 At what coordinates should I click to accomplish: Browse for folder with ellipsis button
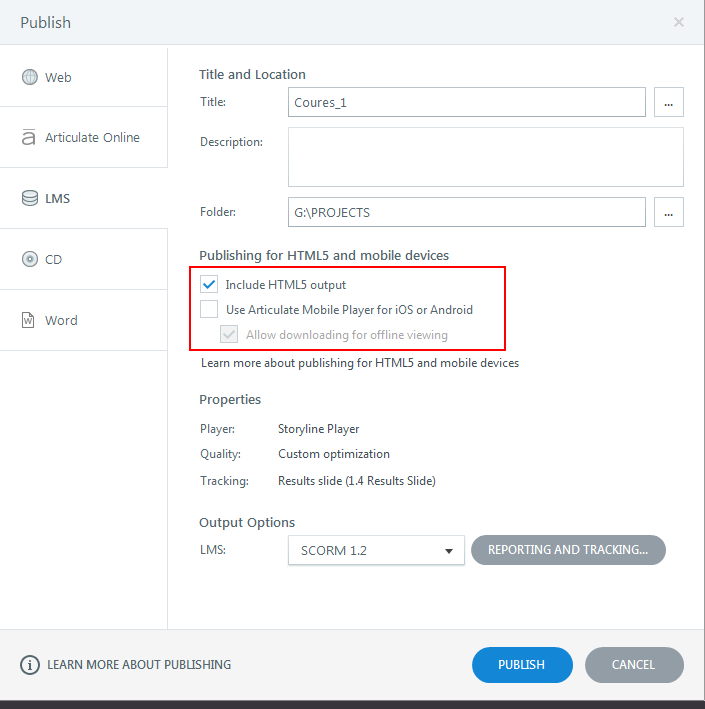pos(669,212)
